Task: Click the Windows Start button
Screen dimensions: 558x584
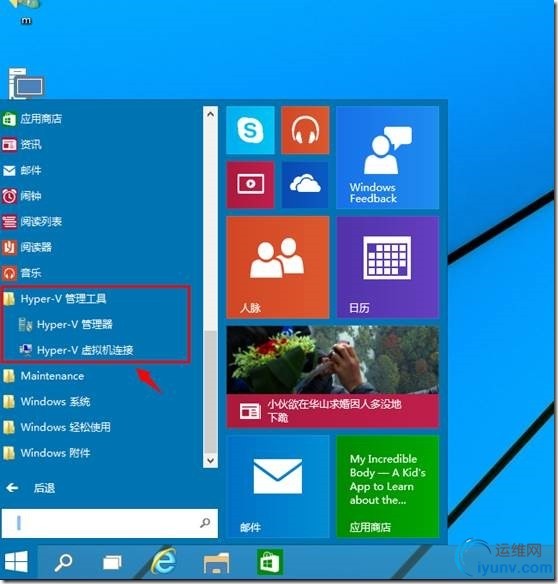Action: [16, 562]
